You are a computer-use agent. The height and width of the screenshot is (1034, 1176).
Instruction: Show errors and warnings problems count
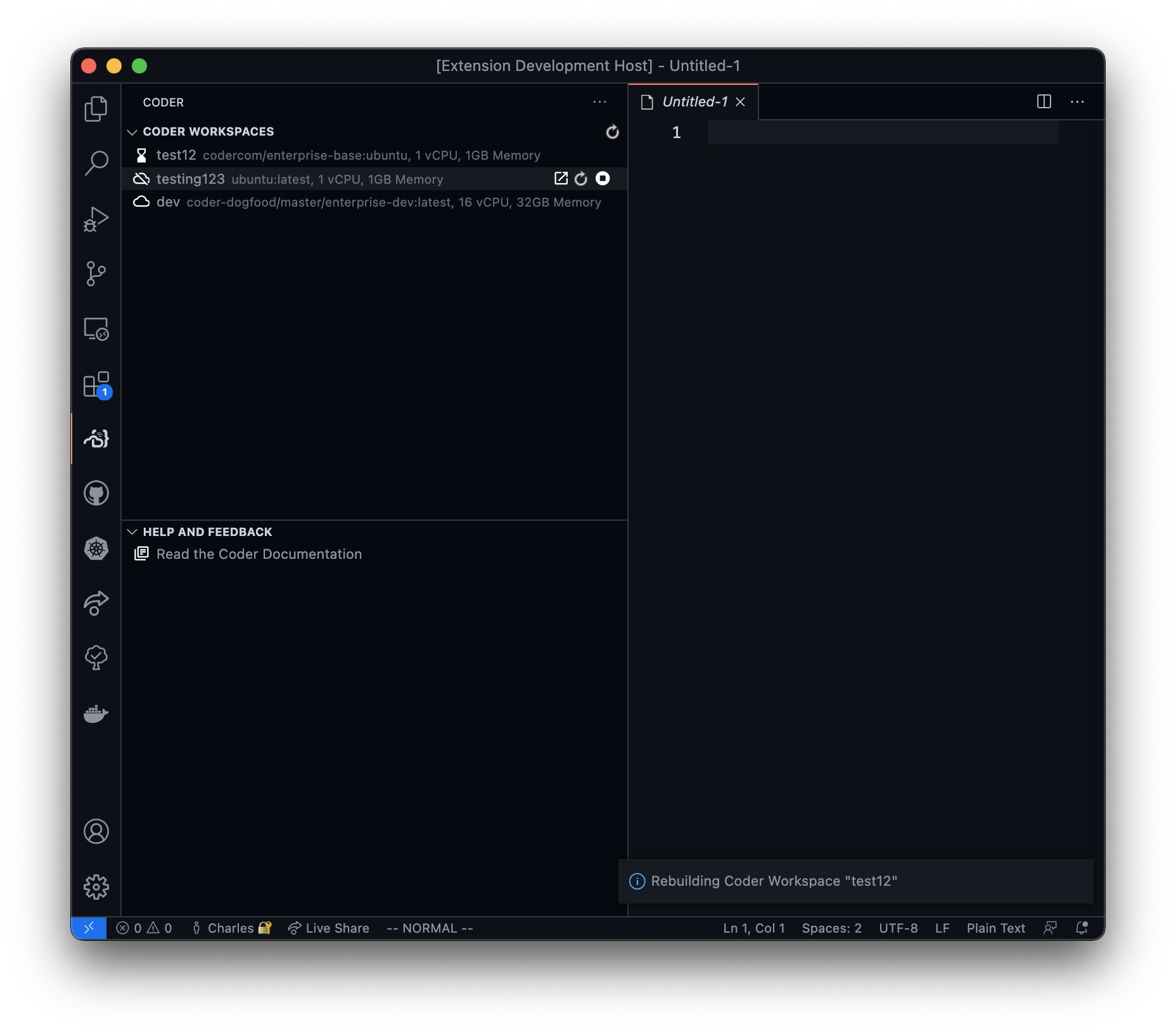tap(144, 928)
